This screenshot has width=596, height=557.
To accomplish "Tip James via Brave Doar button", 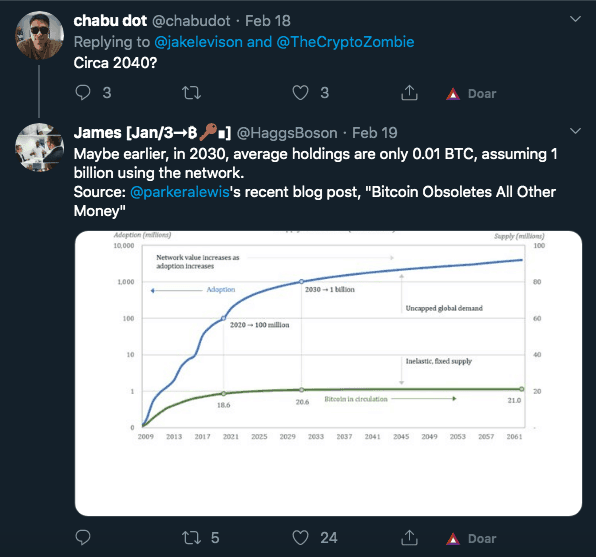I will click(x=471, y=538).
